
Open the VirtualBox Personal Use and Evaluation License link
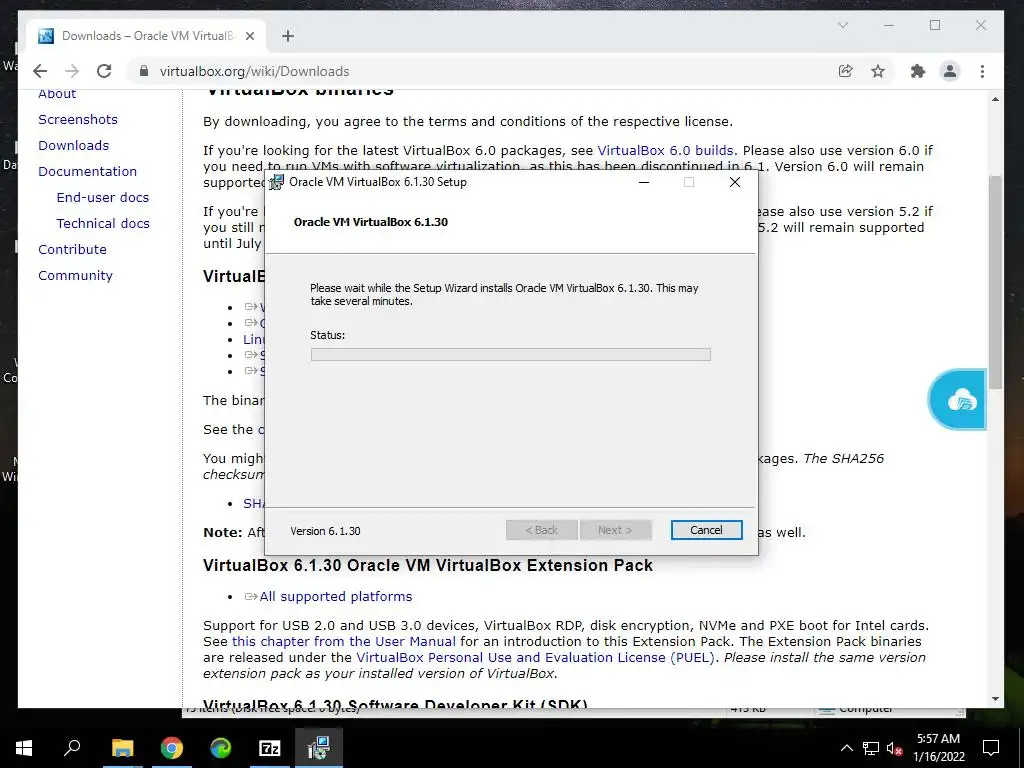[x=536, y=658]
